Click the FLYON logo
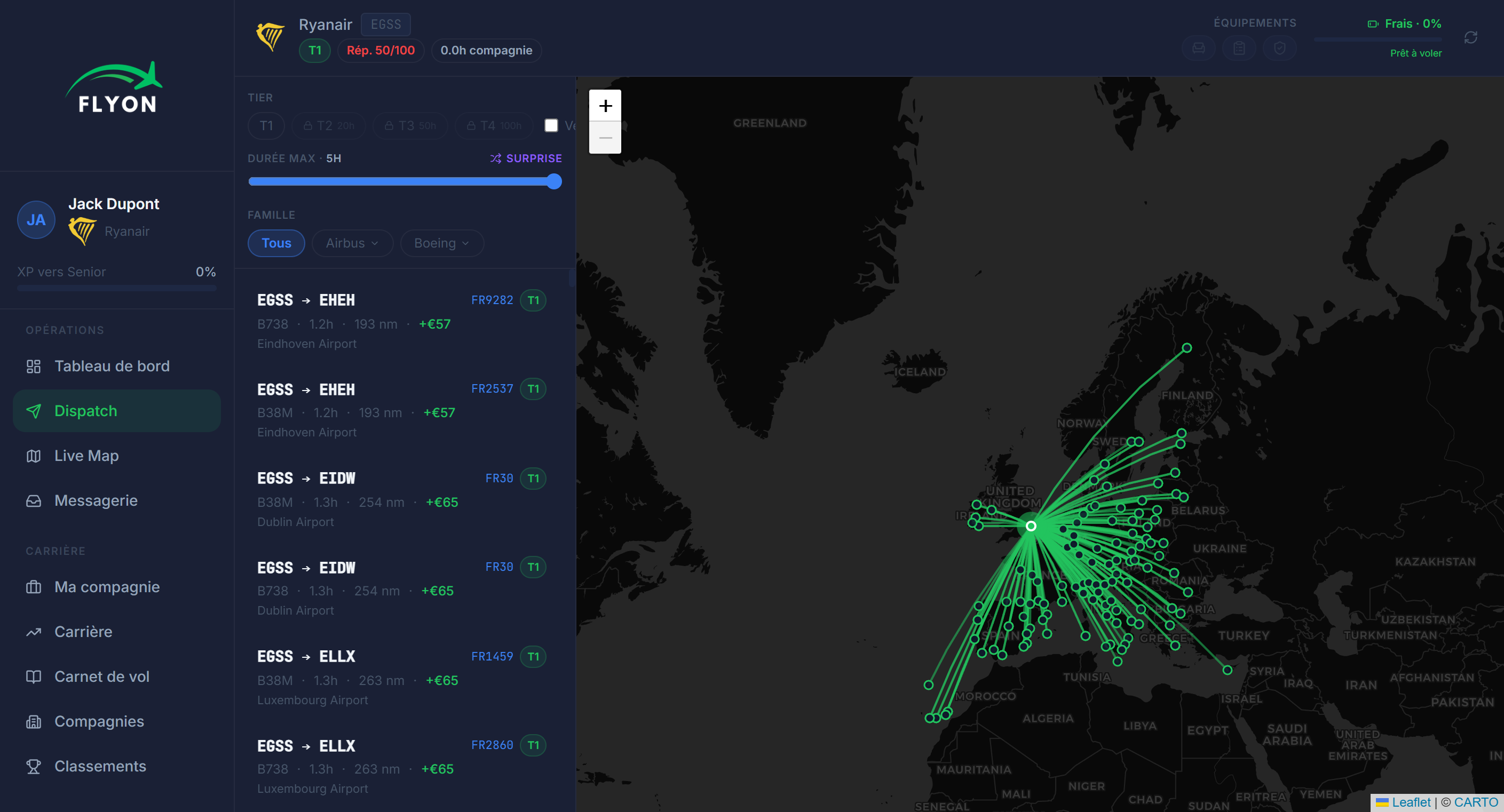Viewport: 1504px width, 812px height. [116, 88]
